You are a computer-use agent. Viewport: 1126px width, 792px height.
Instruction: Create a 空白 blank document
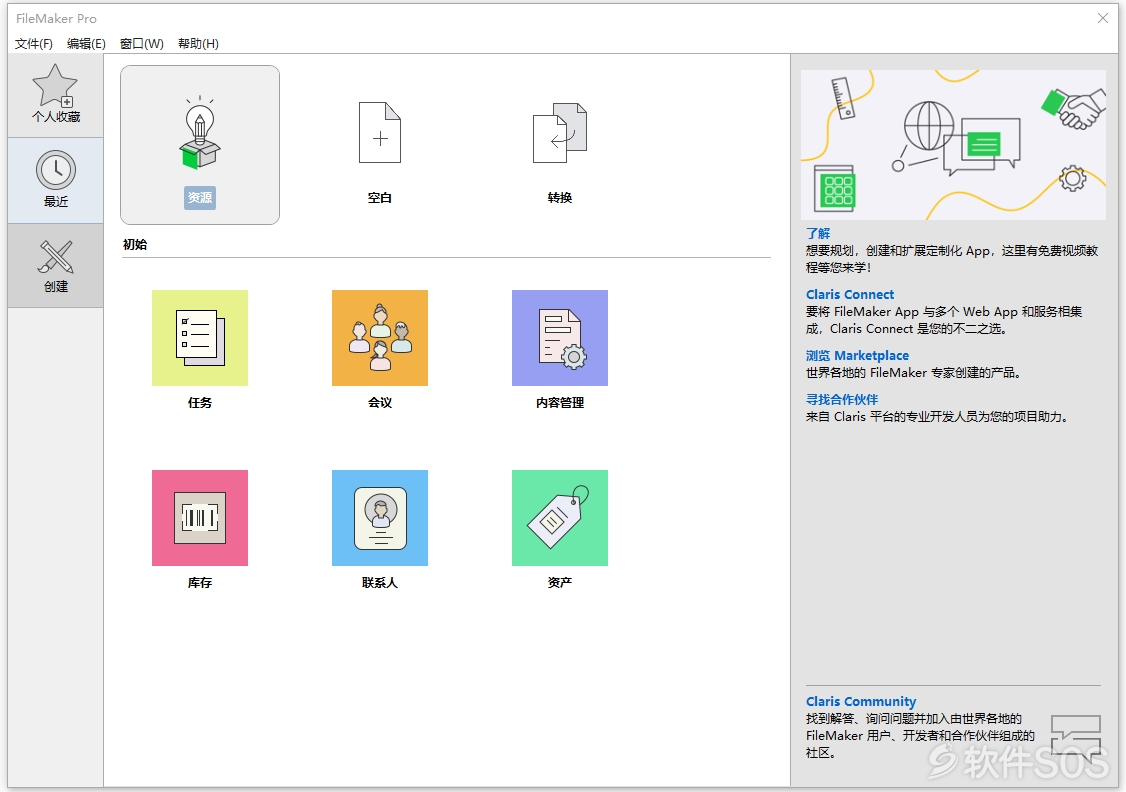[380, 133]
